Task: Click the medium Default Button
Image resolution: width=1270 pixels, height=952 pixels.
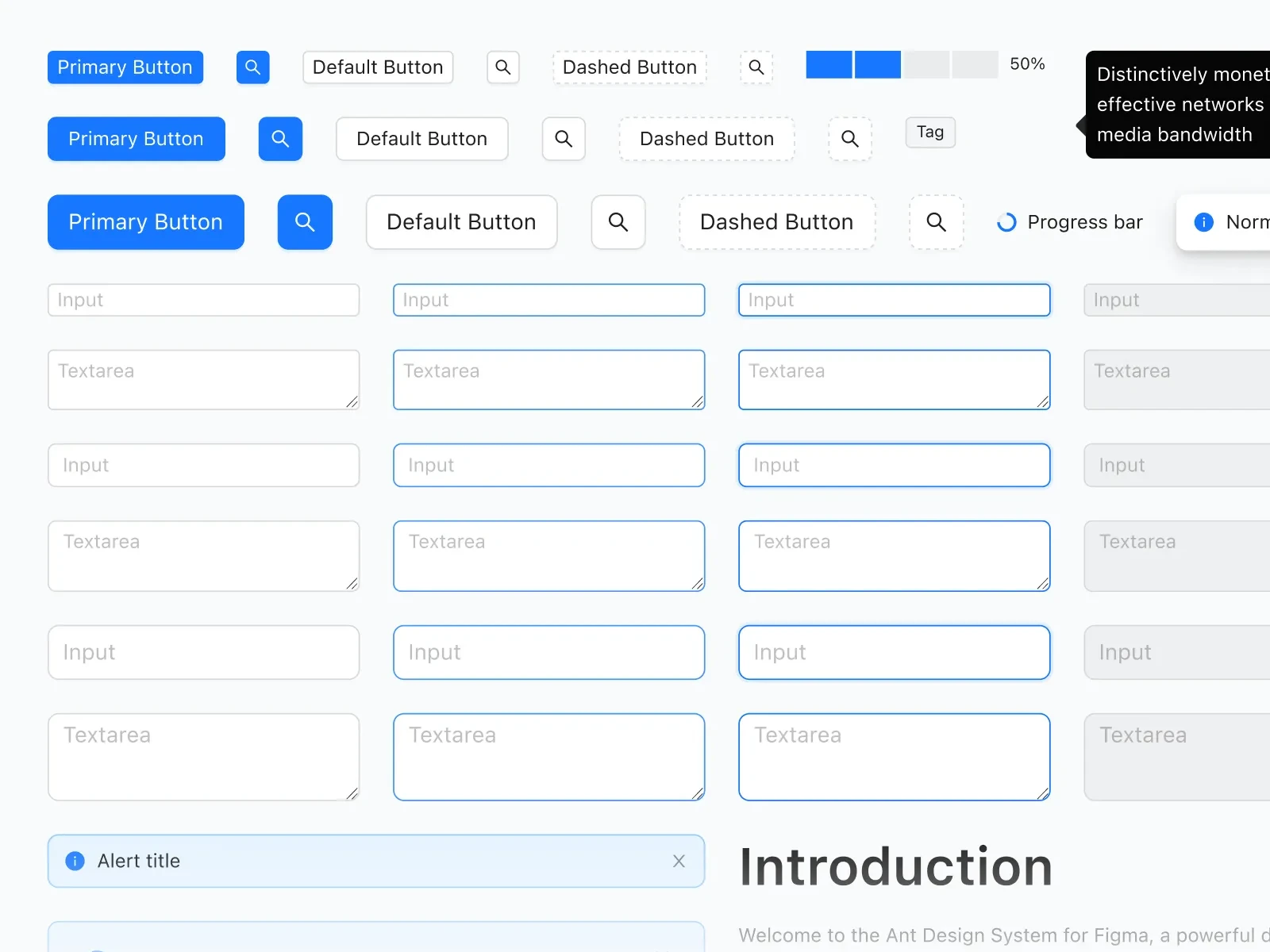Action: [x=421, y=139]
